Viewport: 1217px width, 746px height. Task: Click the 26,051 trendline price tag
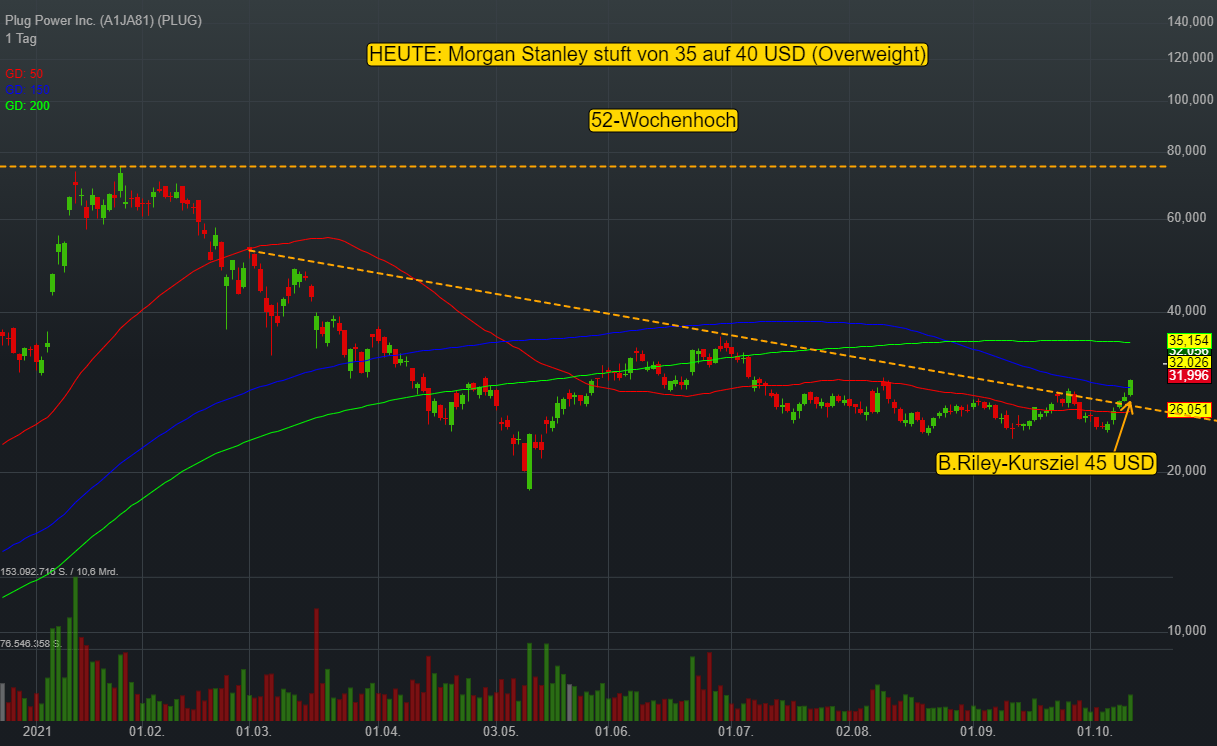pyautogui.click(x=1188, y=409)
